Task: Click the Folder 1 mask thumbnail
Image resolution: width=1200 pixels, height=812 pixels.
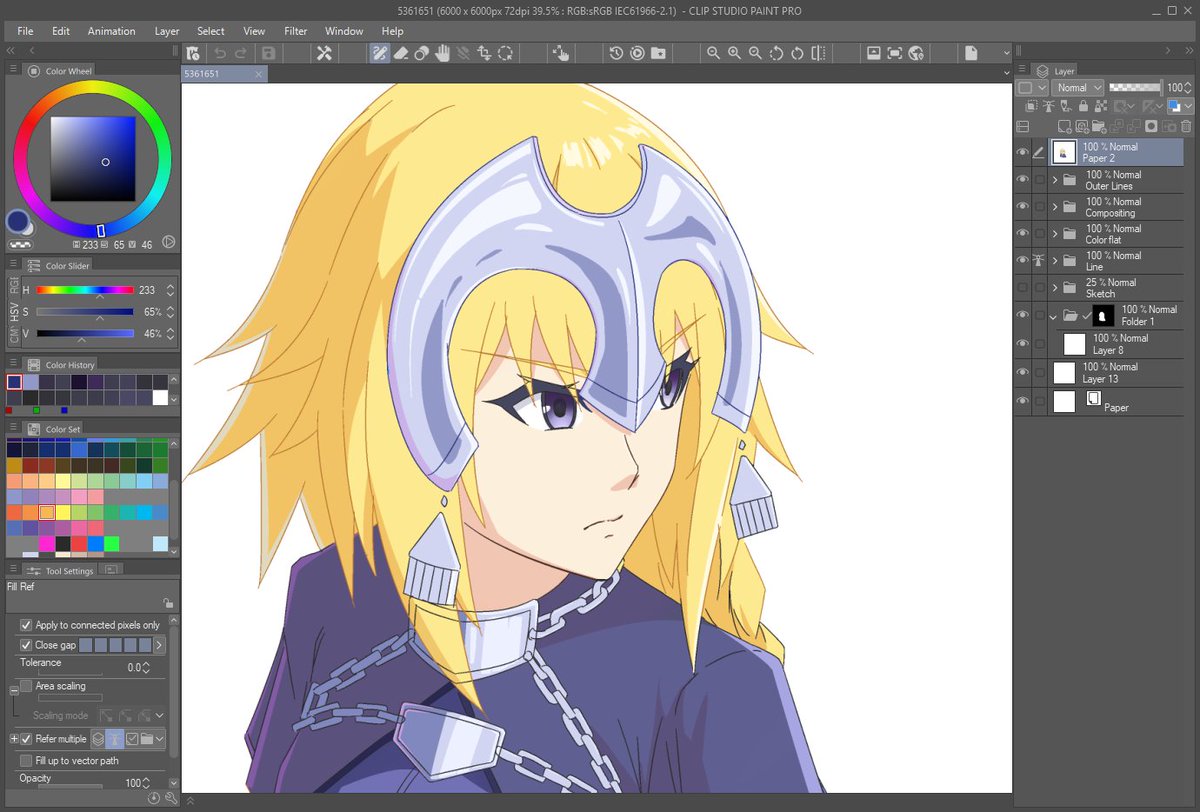Action: (1103, 316)
